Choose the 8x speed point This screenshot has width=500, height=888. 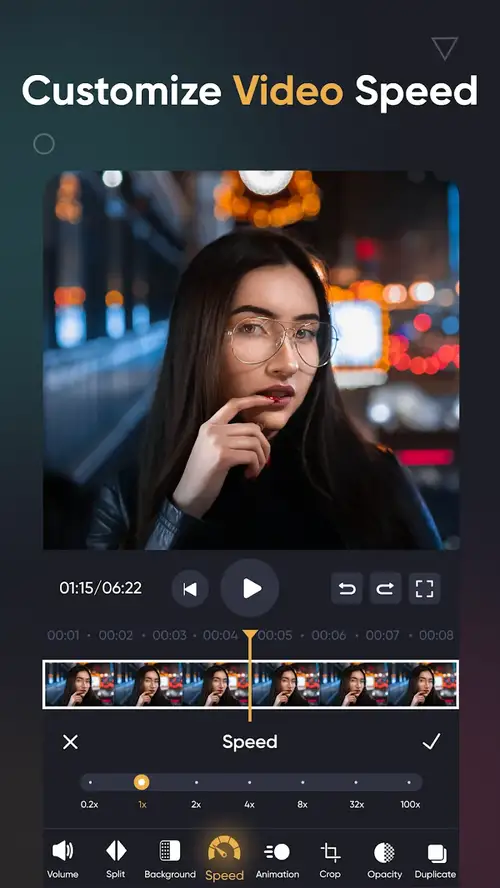(302, 783)
